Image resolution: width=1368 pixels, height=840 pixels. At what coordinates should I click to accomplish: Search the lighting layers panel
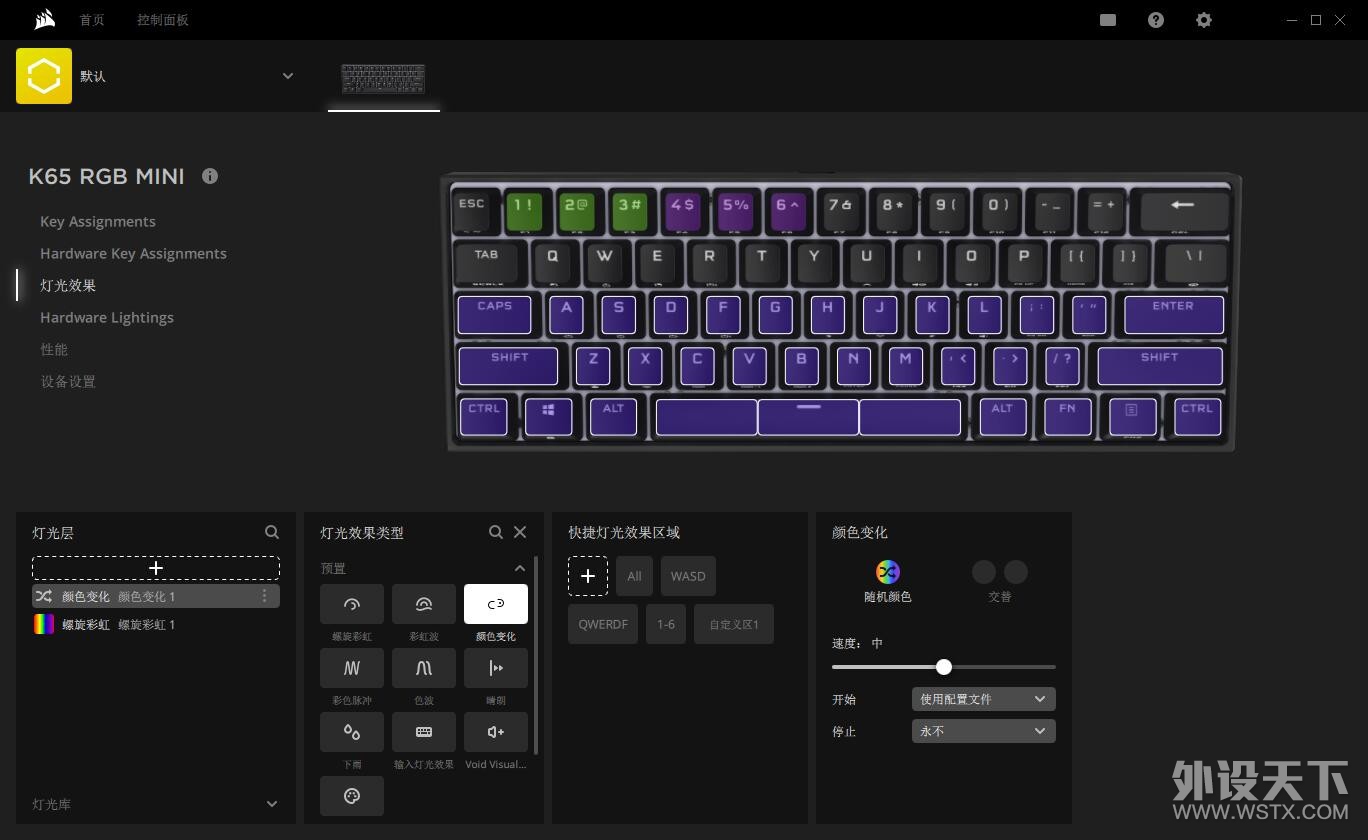272,532
